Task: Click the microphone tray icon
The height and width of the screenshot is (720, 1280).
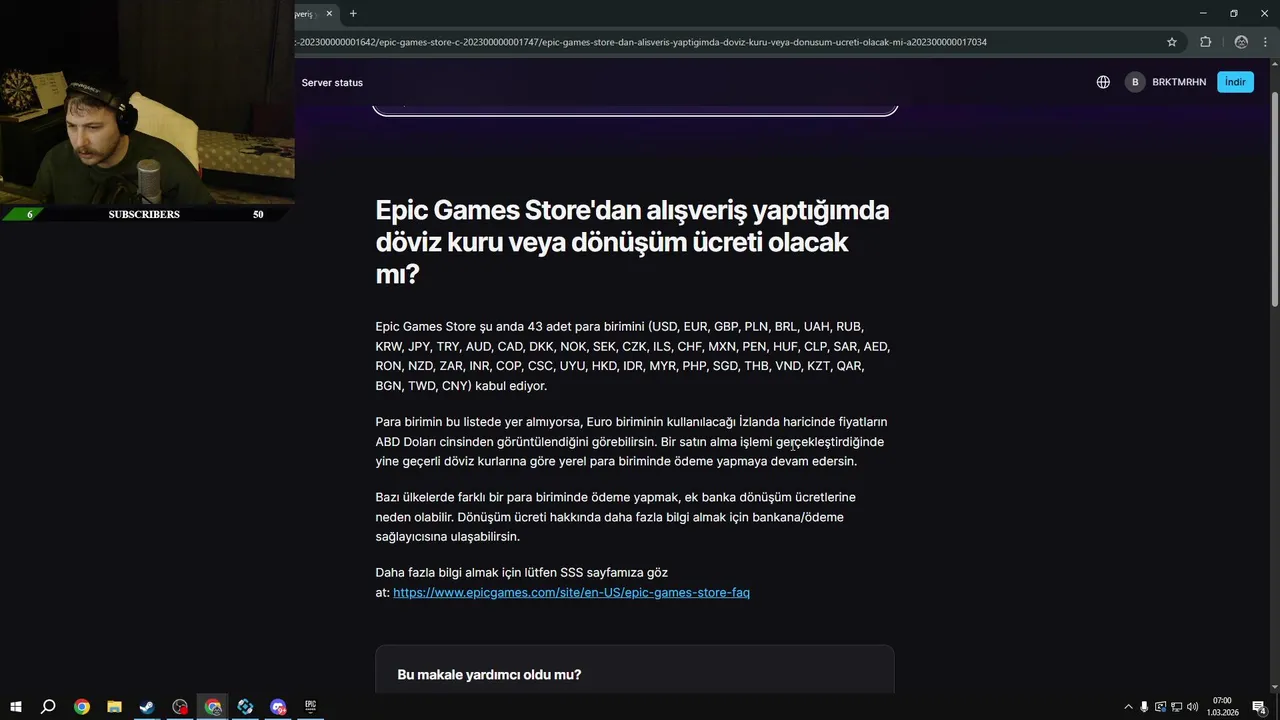Action: click(x=1144, y=707)
